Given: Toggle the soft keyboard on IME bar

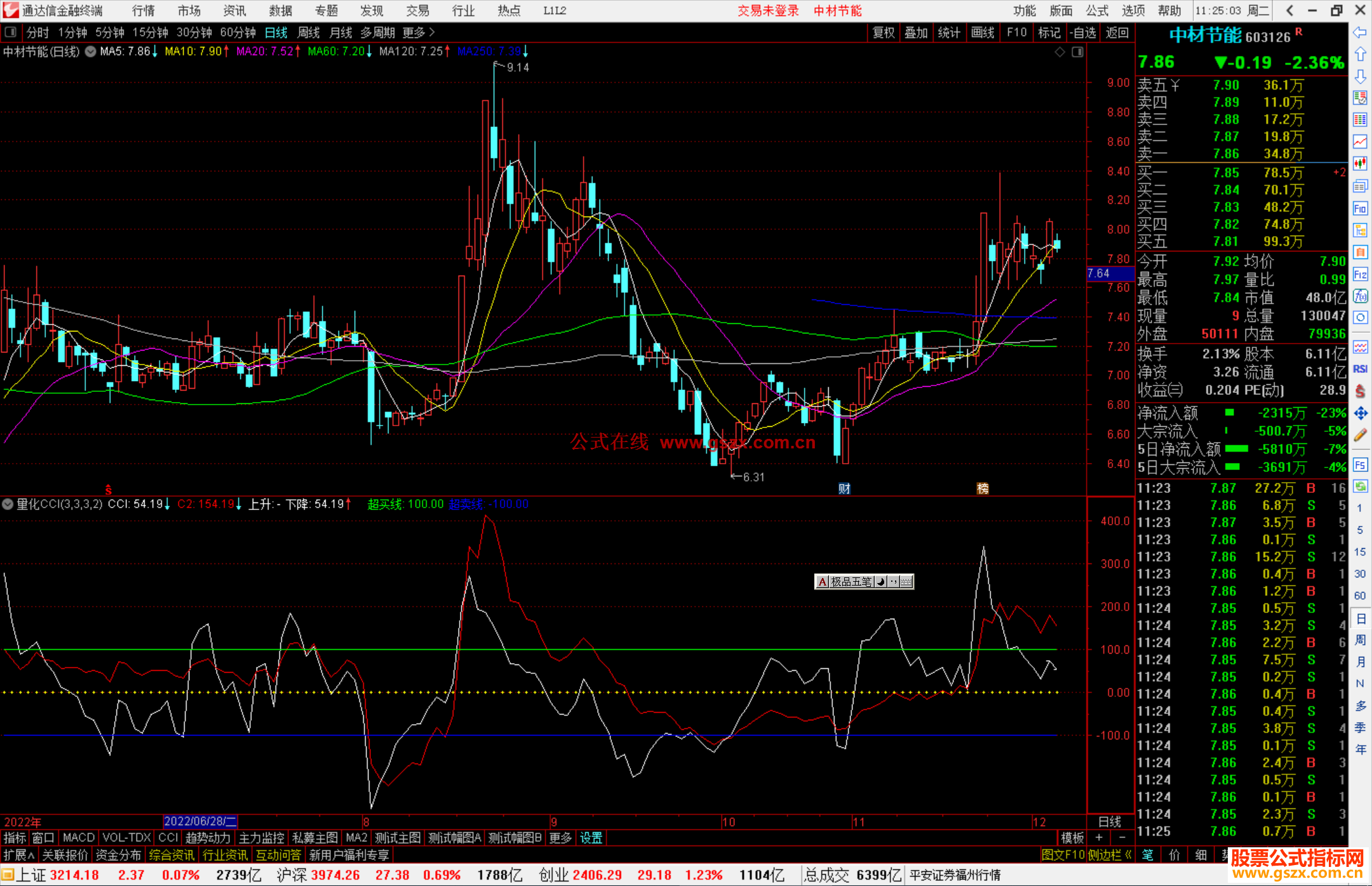Looking at the screenshot, I should click(x=906, y=582).
